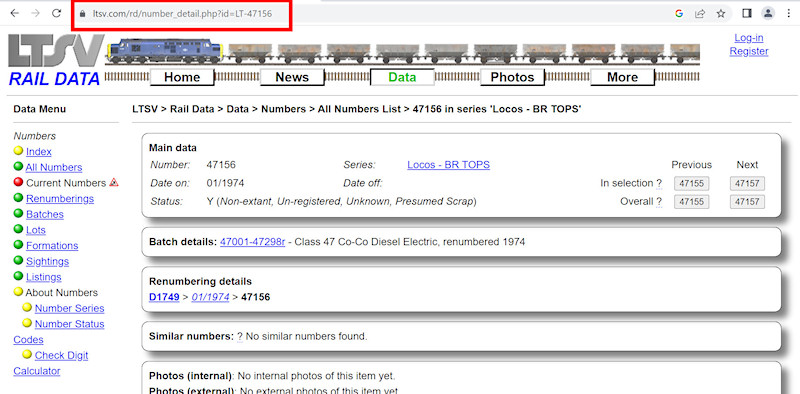Image resolution: width=800 pixels, height=394 pixels.
Task: Open the Google icon in the address bar
Action: (x=679, y=14)
